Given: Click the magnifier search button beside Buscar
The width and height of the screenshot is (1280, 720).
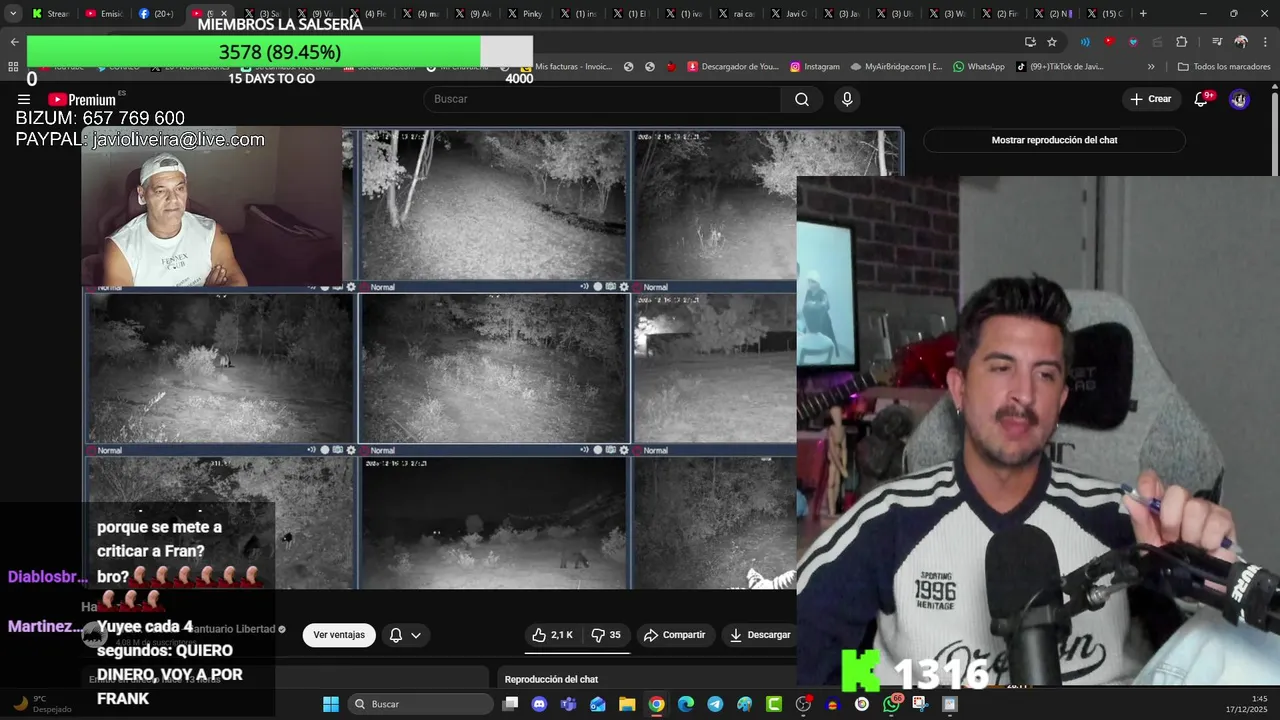Looking at the screenshot, I should point(802,99).
